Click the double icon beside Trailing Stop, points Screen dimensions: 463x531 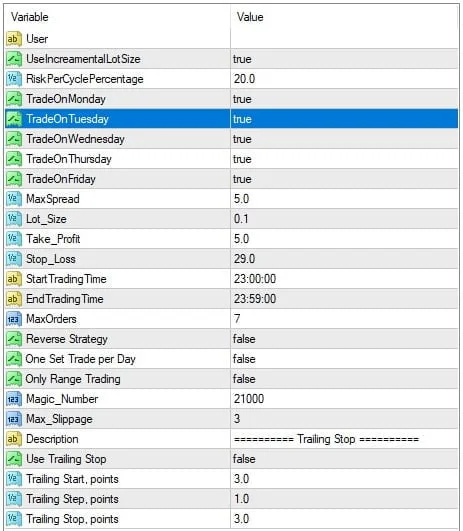coord(14,519)
